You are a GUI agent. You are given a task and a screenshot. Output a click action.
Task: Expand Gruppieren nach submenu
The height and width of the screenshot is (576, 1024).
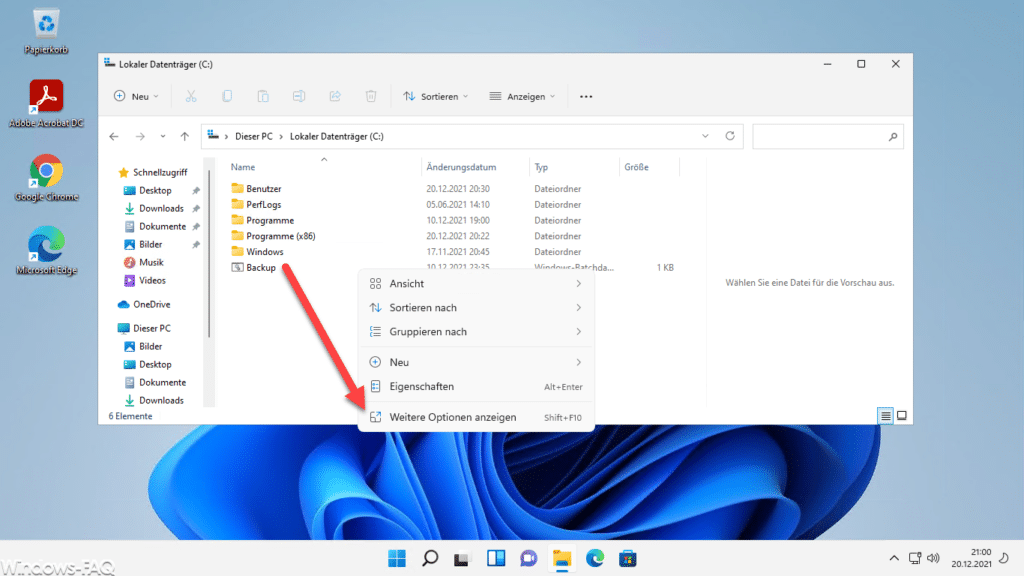click(476, 332)
